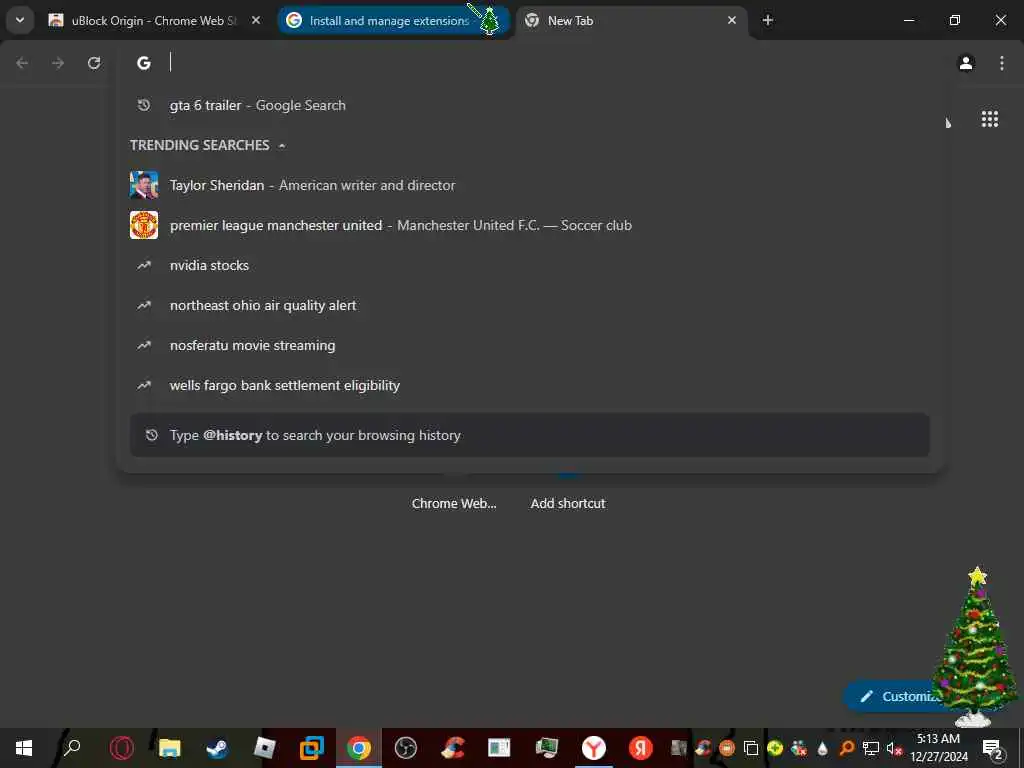Go forward with the forward arrow
Screen dimensions: 1024x768
pyautogui.click(x=58, y=63)
